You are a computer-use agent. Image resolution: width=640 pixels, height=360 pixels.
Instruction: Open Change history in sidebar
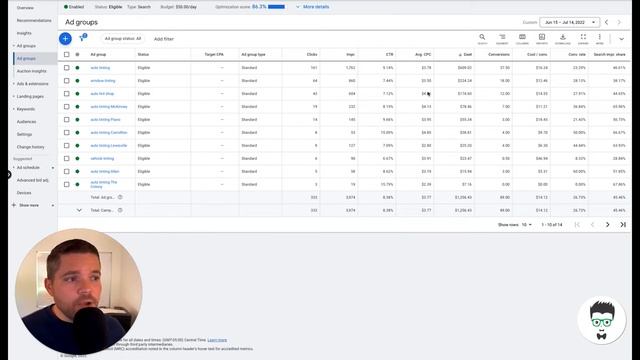tap(31, 147)
